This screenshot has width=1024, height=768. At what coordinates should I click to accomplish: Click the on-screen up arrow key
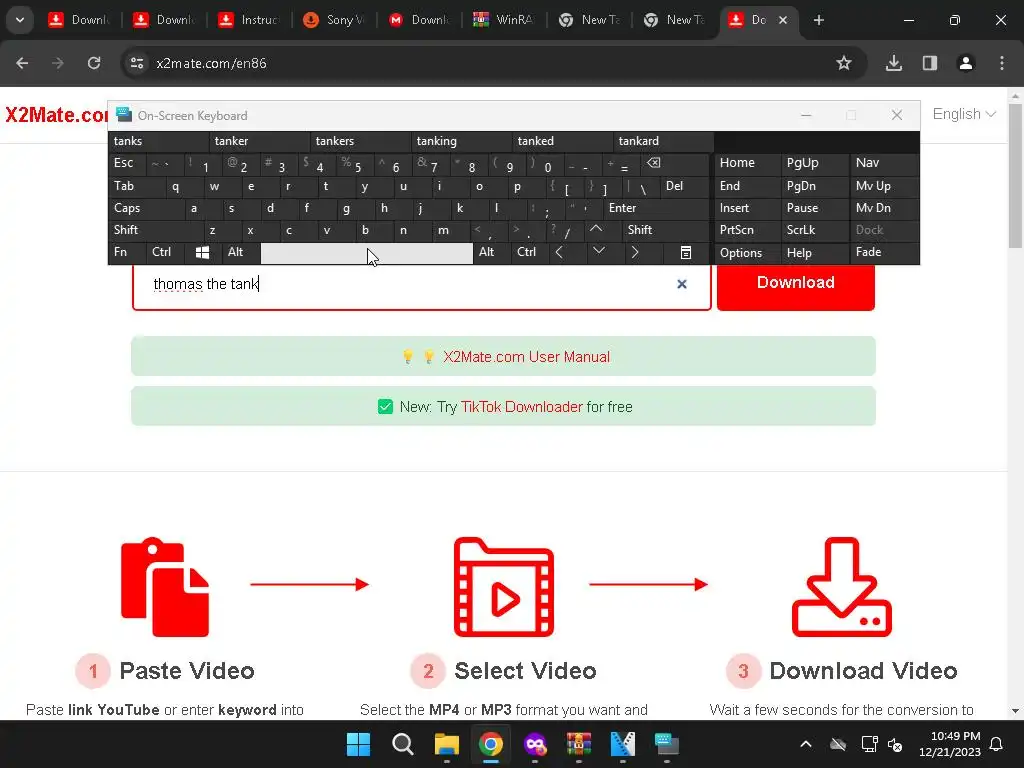(x=596, y=230)
